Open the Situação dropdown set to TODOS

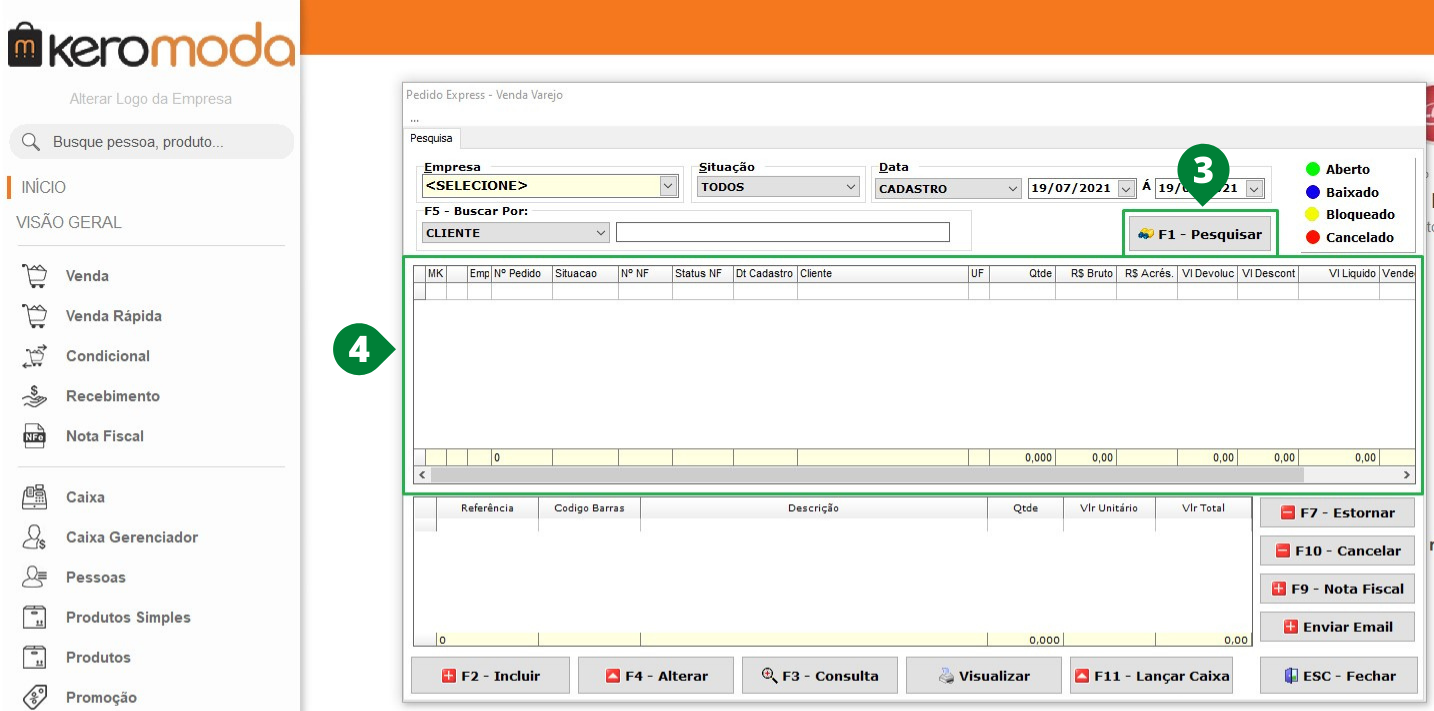pyautogui.click(x=779, y=186)
